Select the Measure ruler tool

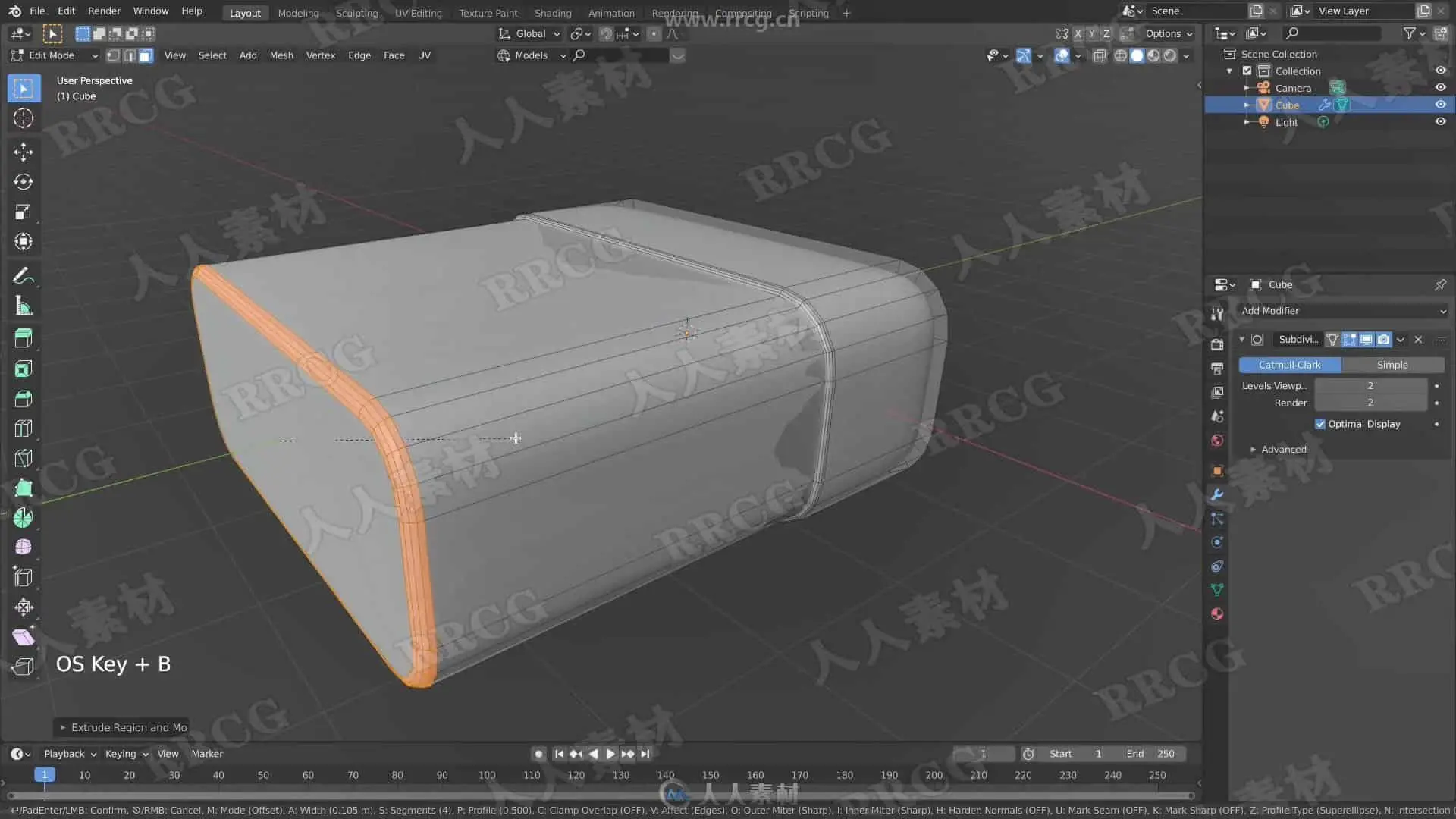(x=23, y=306)
